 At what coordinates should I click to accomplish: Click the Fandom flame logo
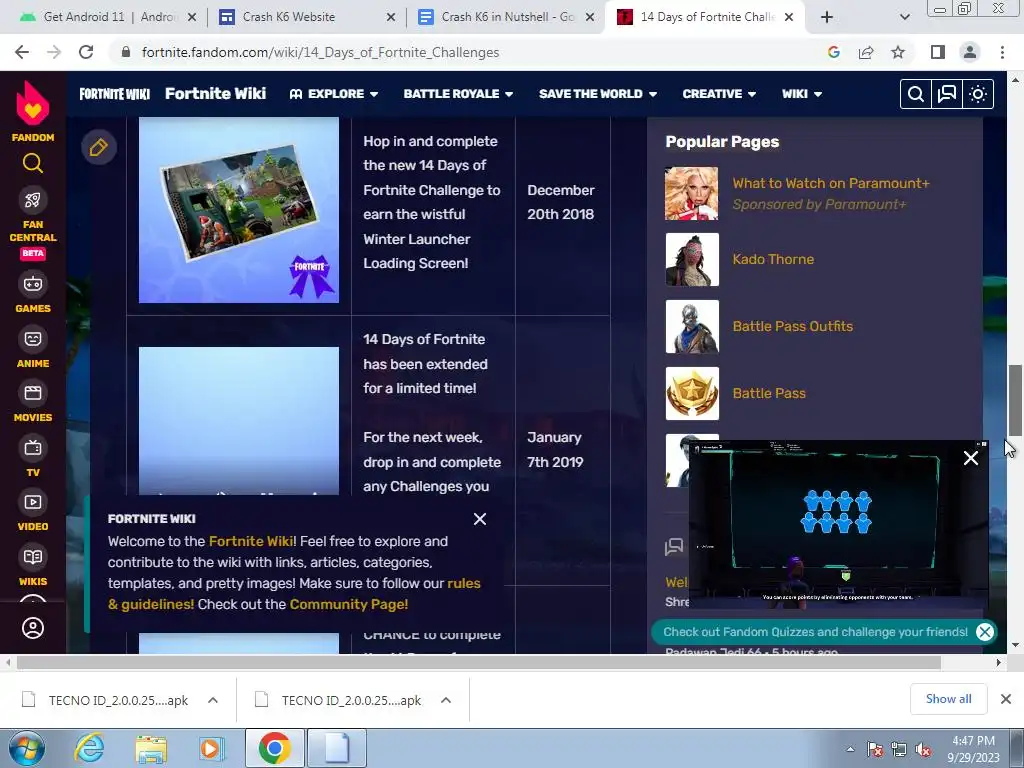click(x=33, y=103)
